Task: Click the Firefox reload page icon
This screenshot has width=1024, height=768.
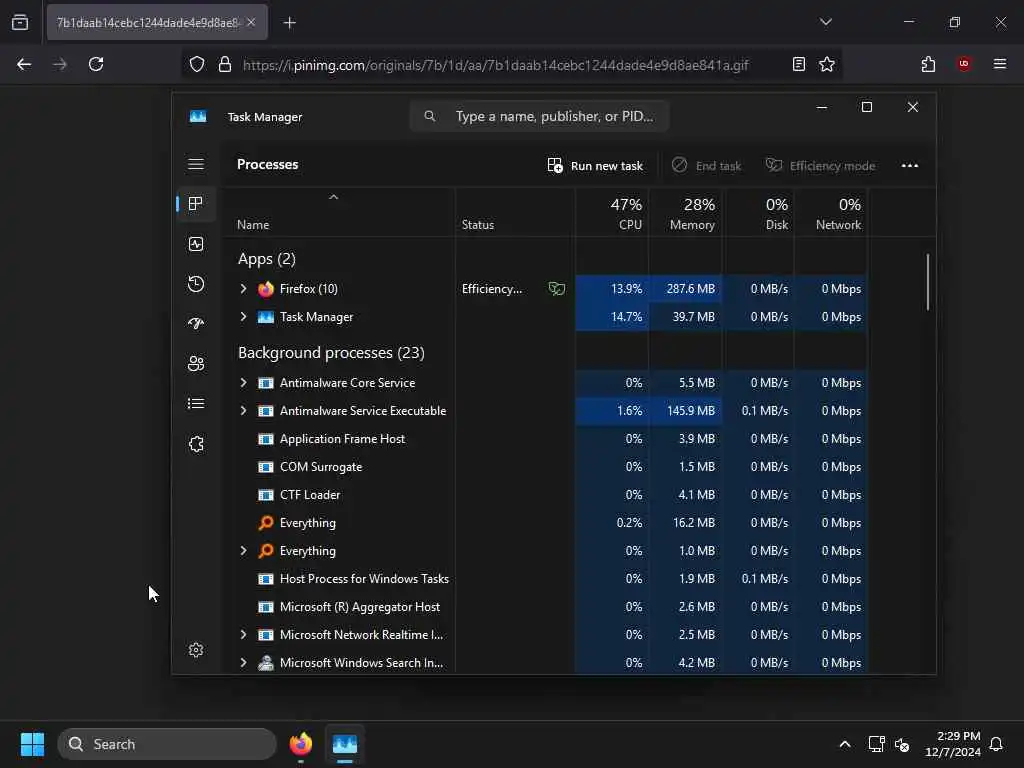Action: pyautogui.click(x=96, y=64)
